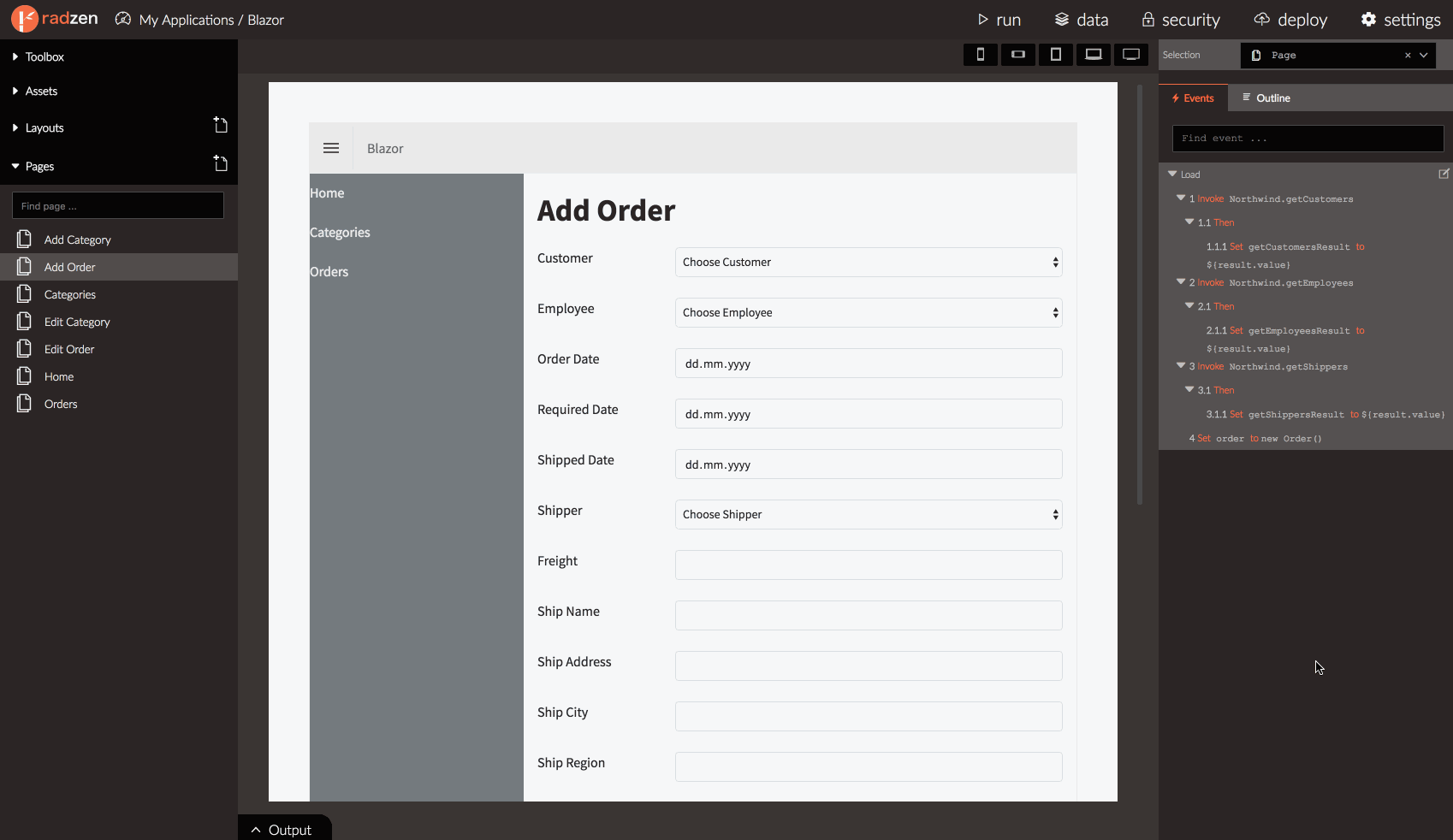The height and width of the screenshot is (840, 1453).
Task: Open the Edit Category page
Action: [x=119, y=322]
